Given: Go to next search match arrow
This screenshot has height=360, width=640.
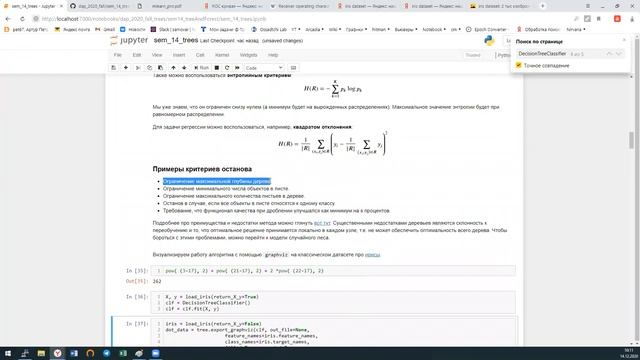Looking at the screenshot, I should click(x=619, y=54).
